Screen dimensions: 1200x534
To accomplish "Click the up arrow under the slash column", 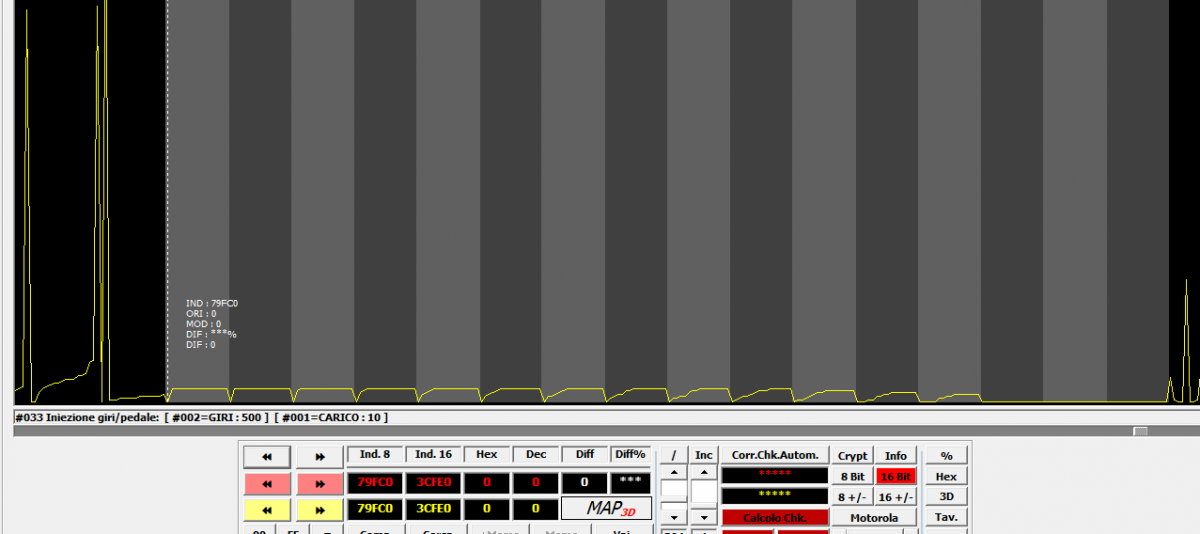I will [674, 472].
